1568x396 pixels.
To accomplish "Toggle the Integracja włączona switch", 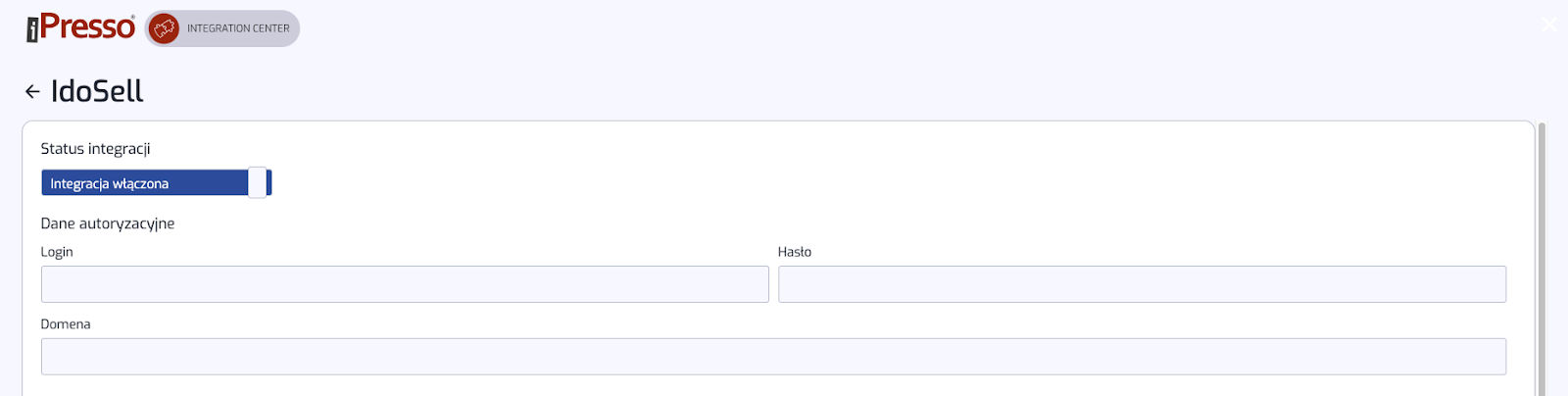I will click(x=157, y=183).
